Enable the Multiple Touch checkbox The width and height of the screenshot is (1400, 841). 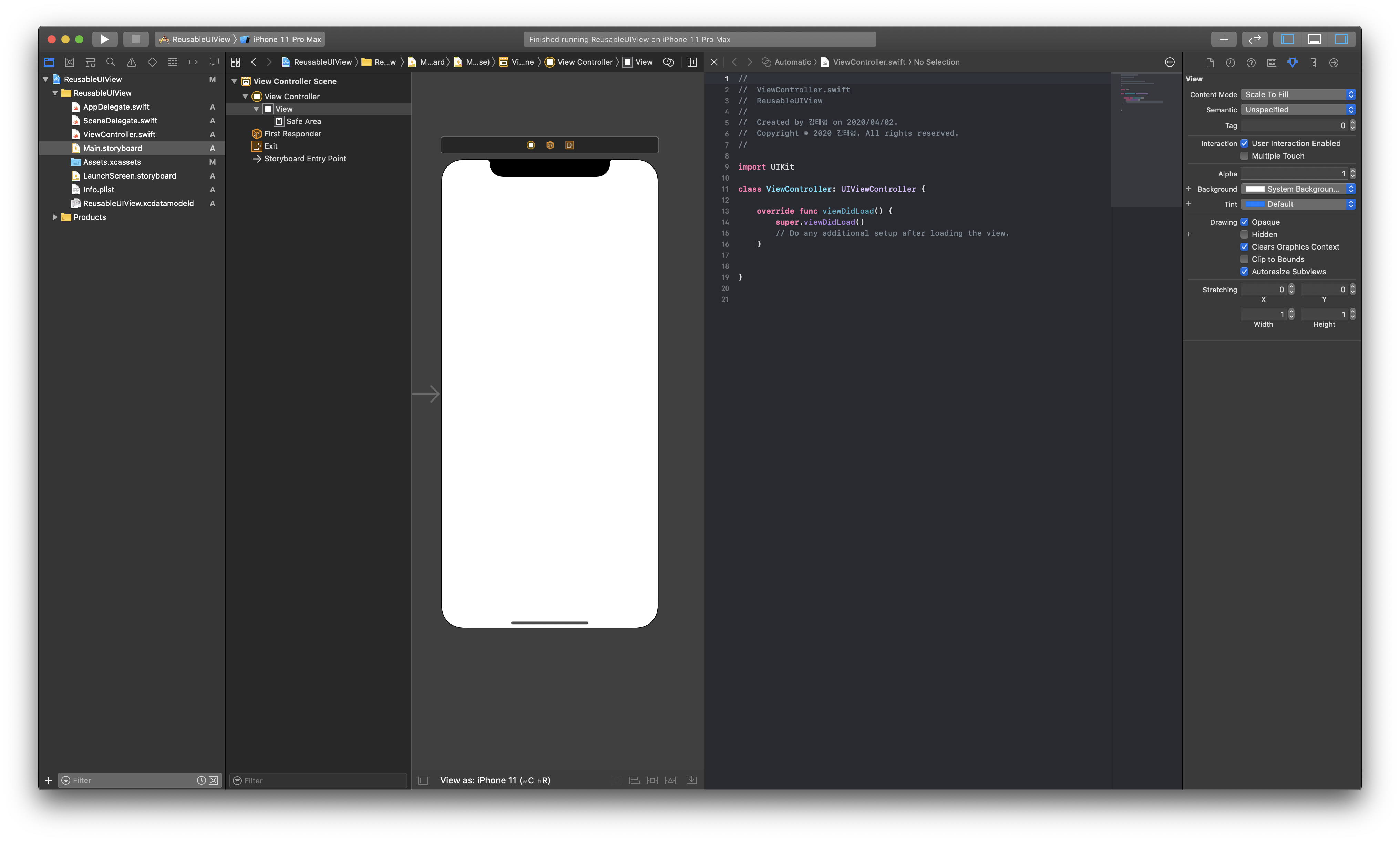(1244, 156)
